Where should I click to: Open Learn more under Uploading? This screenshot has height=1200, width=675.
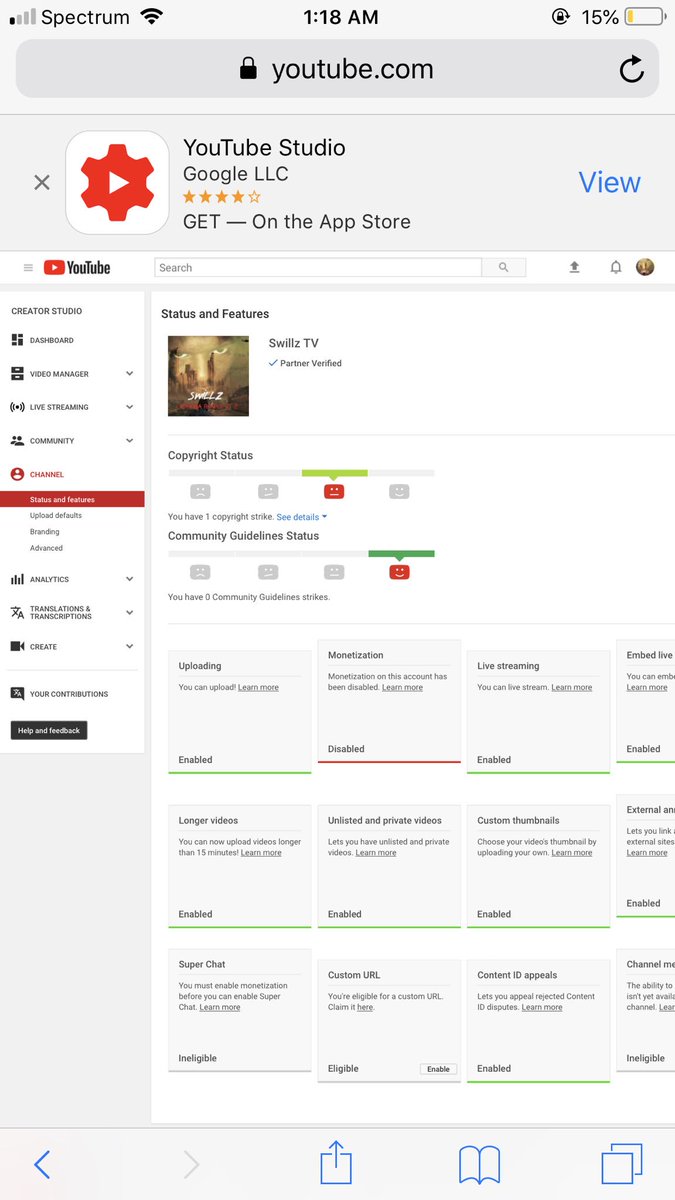258,688
